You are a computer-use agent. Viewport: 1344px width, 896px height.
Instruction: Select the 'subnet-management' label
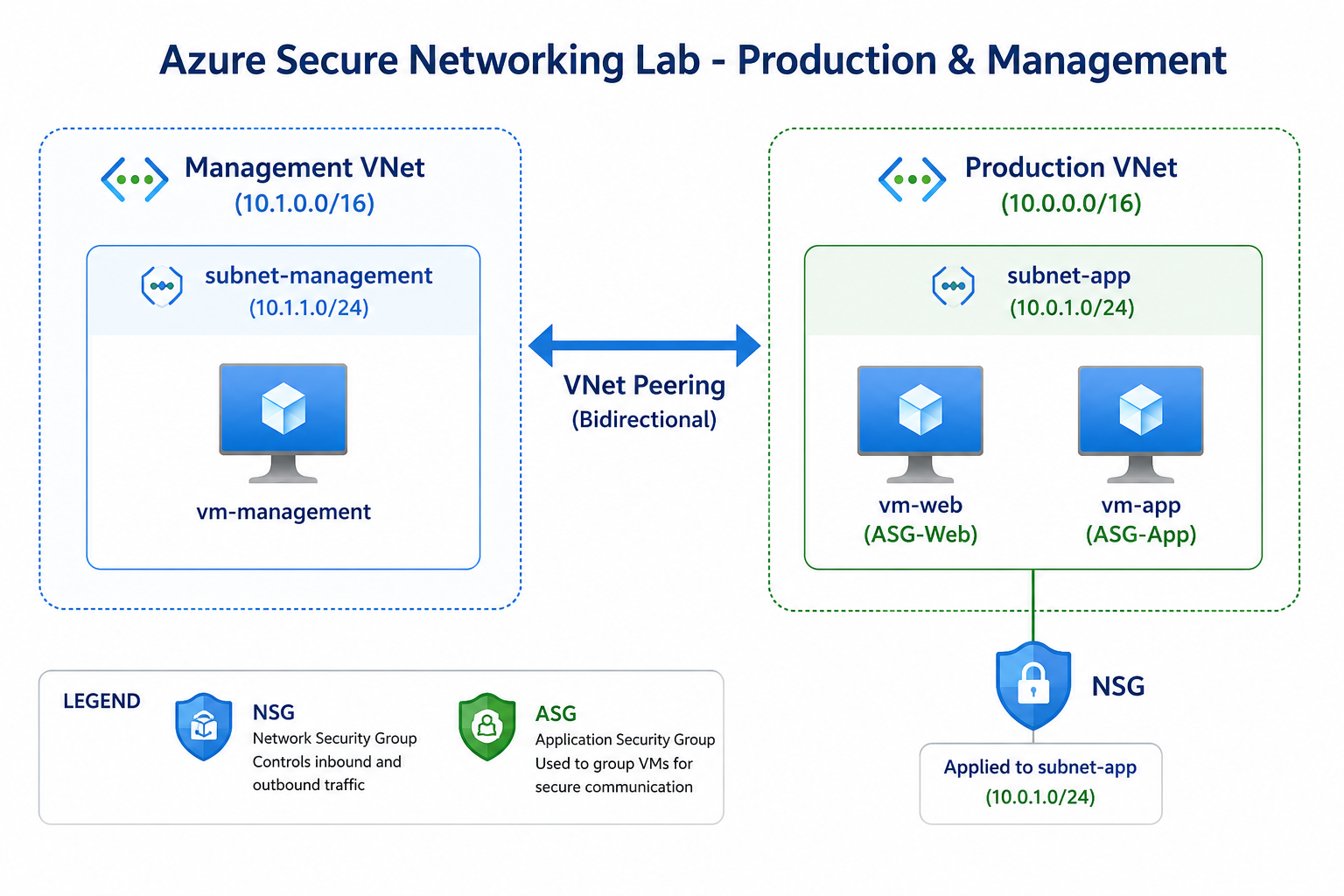(318, 276)
